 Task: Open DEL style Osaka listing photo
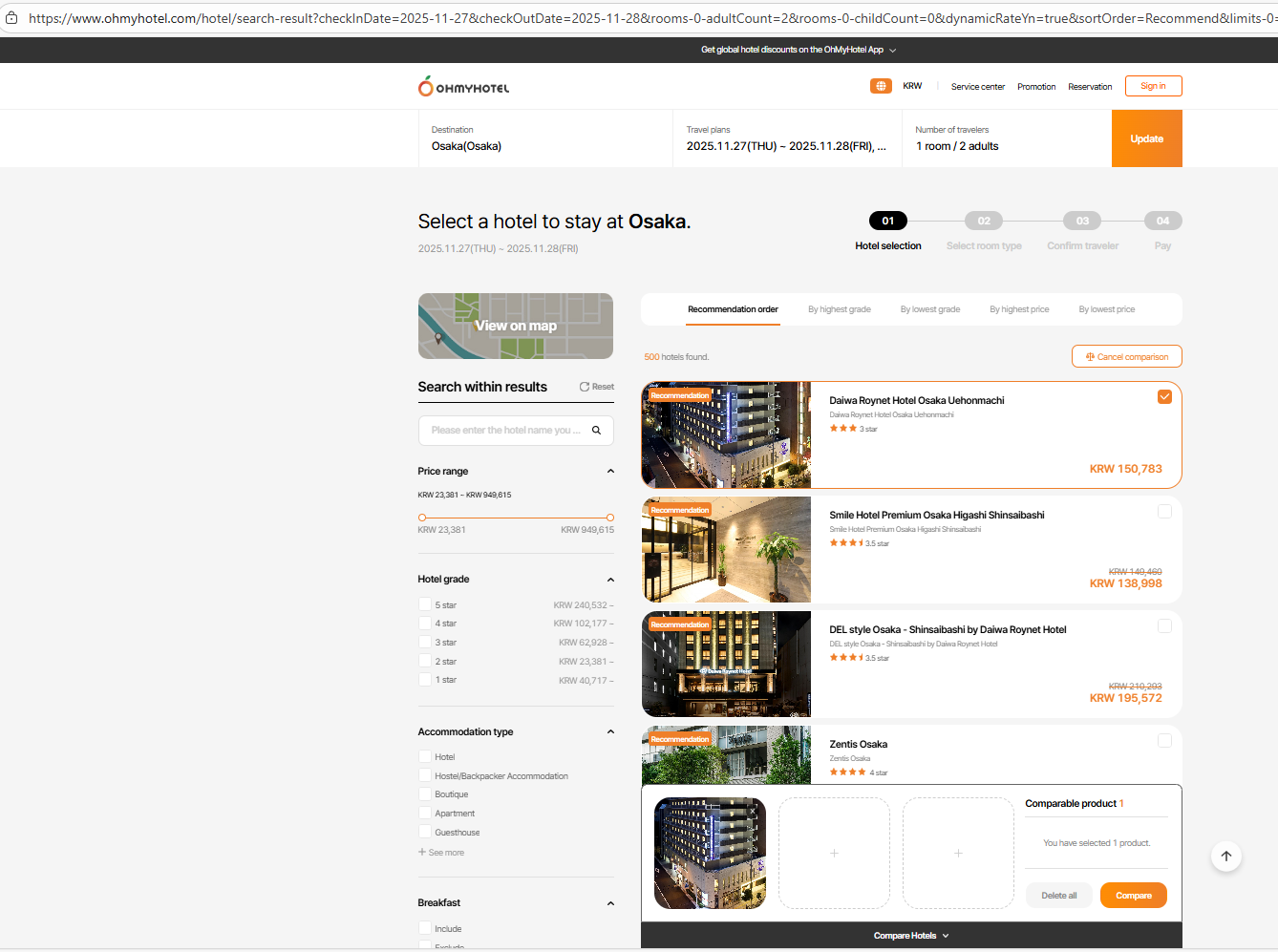(x=727, y=665)
